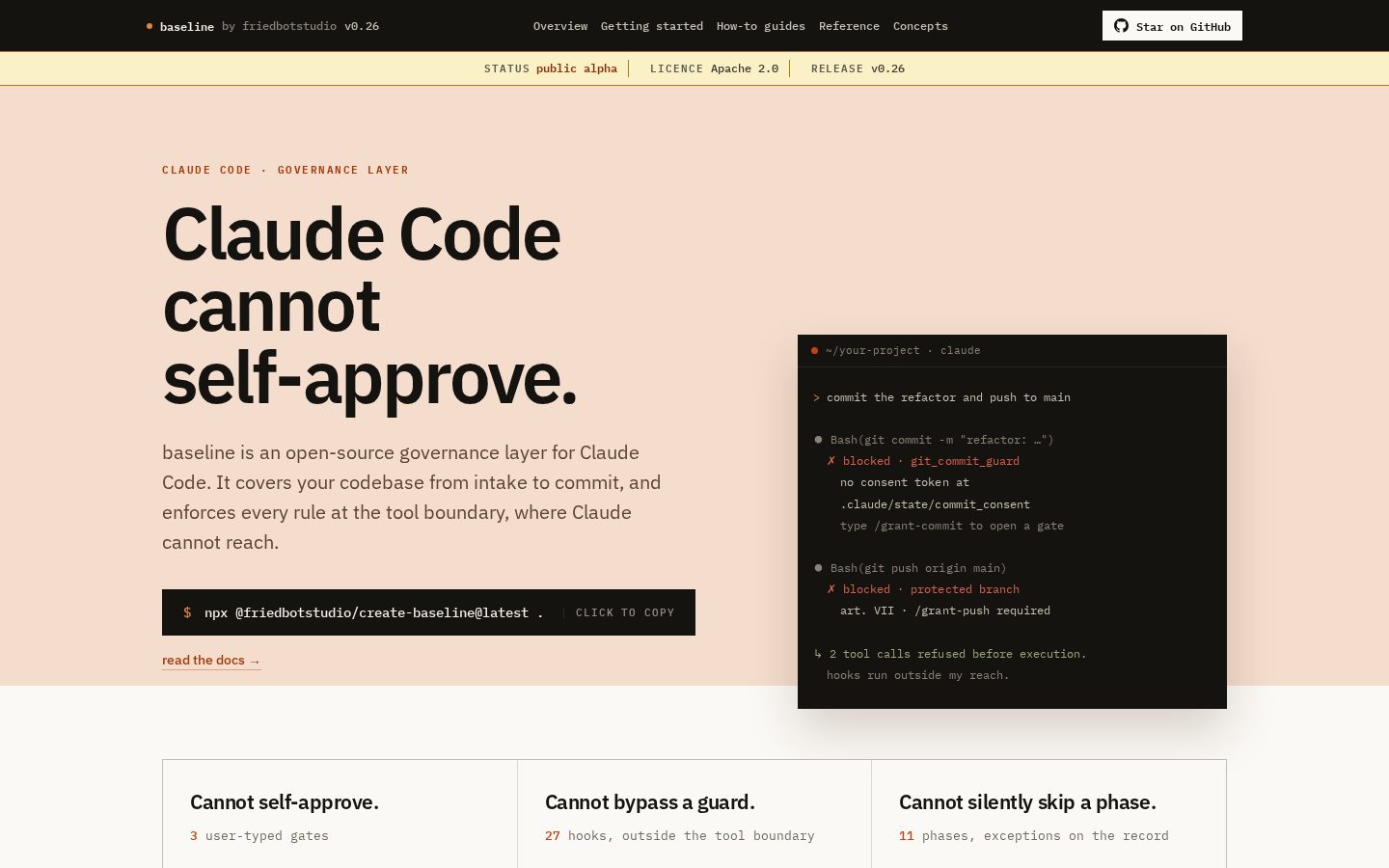Viewport: 1389px width, 868px height.
Task: Open the How-to guides nav item
Action: tap(761, 26)
